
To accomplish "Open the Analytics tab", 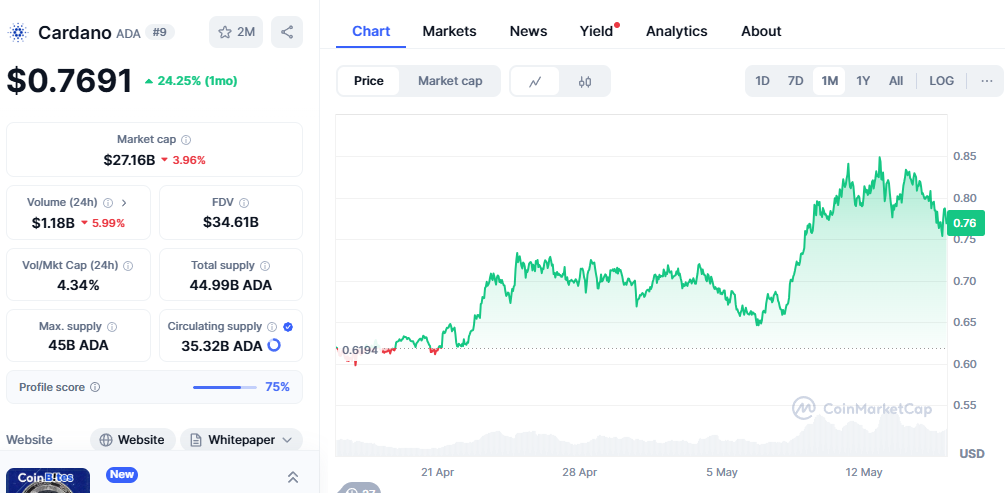I will coord(676,31).
